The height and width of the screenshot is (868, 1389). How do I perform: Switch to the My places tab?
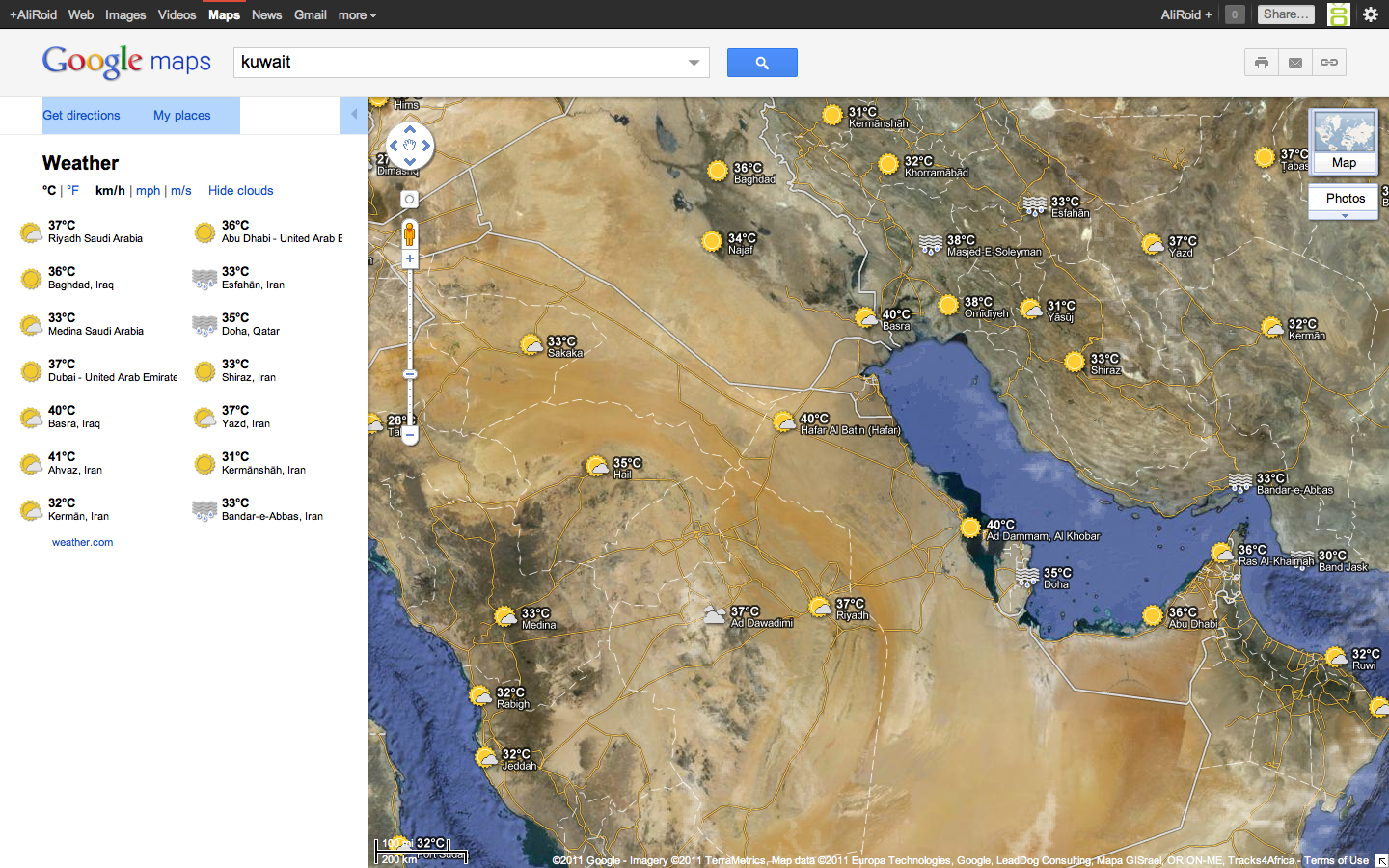point(181,115)
